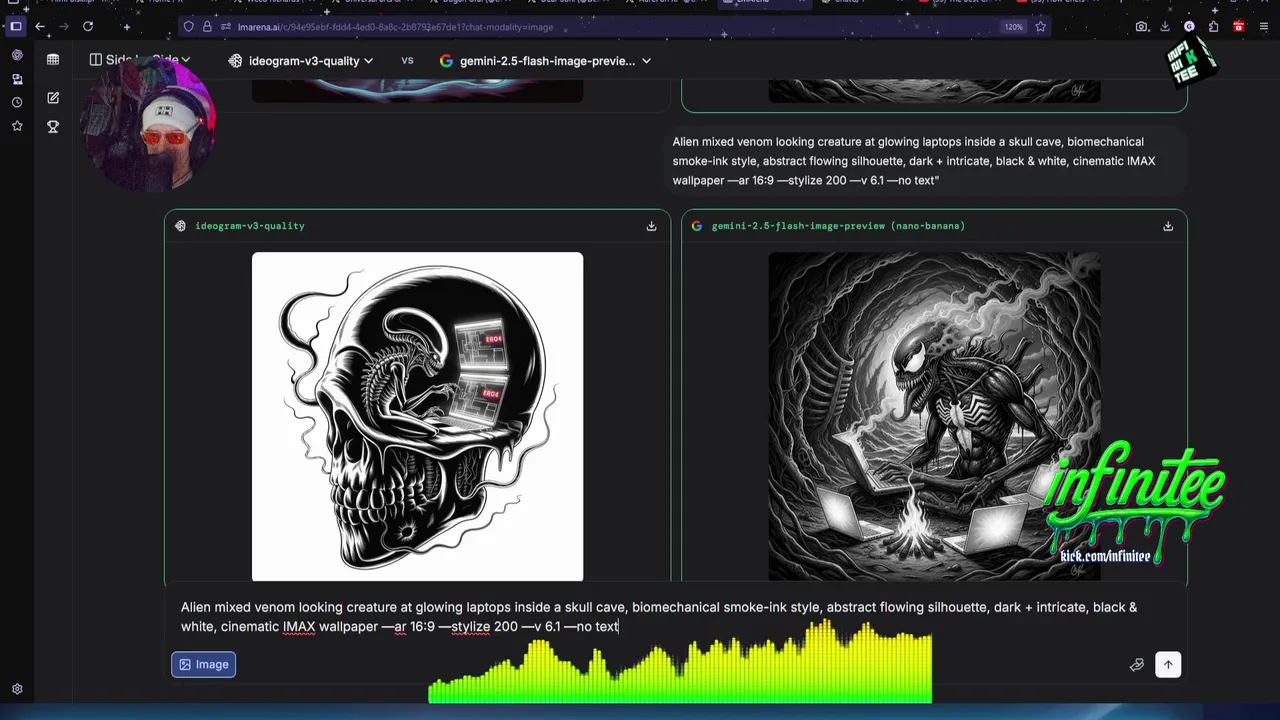The width and height of the screenshot is (1280, 720).
Task: Click the 'ideogram-v3-quality' card header label
Action: (250, 226)
